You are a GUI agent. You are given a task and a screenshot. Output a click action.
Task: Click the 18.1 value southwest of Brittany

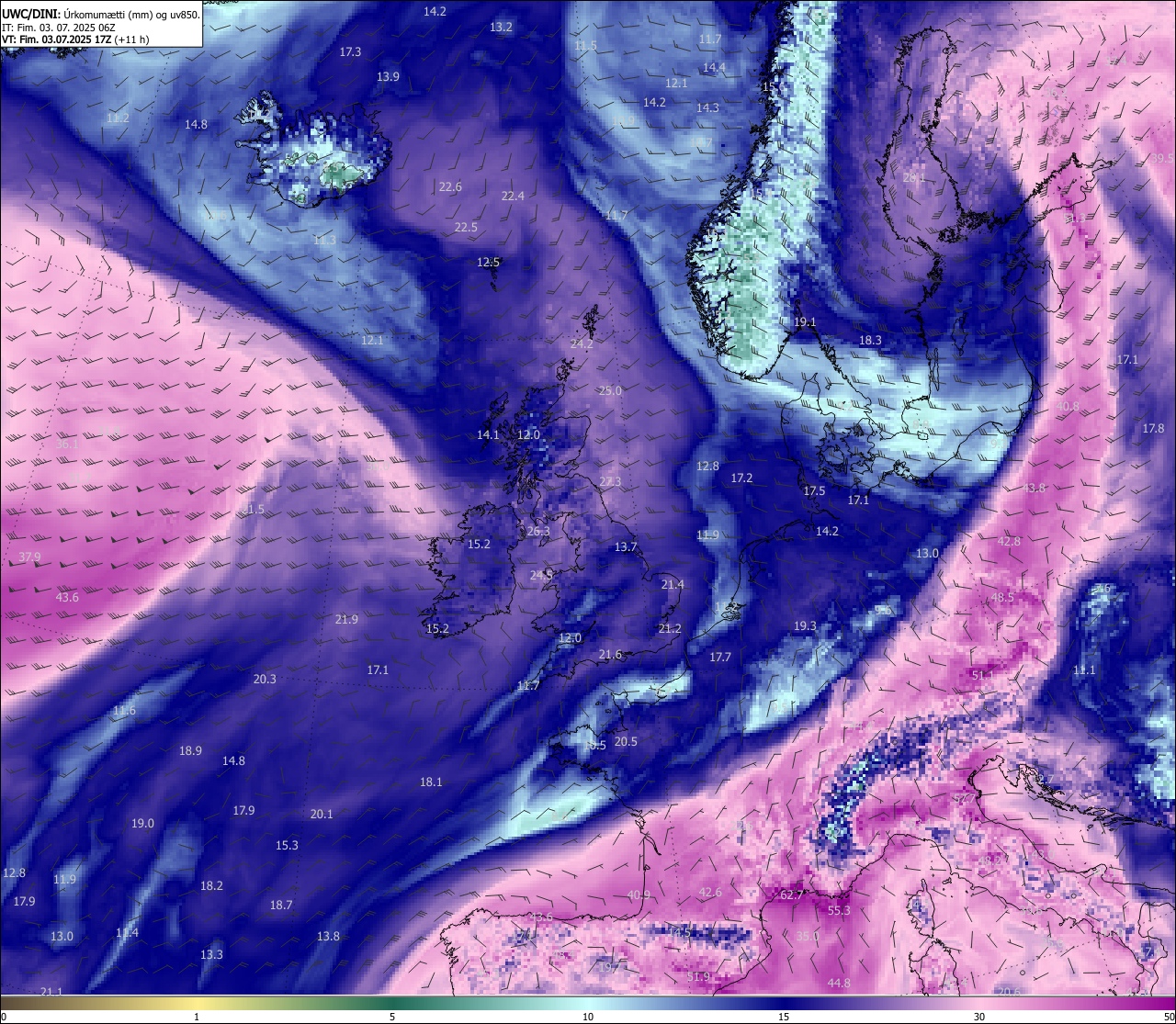click(x=431, y=782)
